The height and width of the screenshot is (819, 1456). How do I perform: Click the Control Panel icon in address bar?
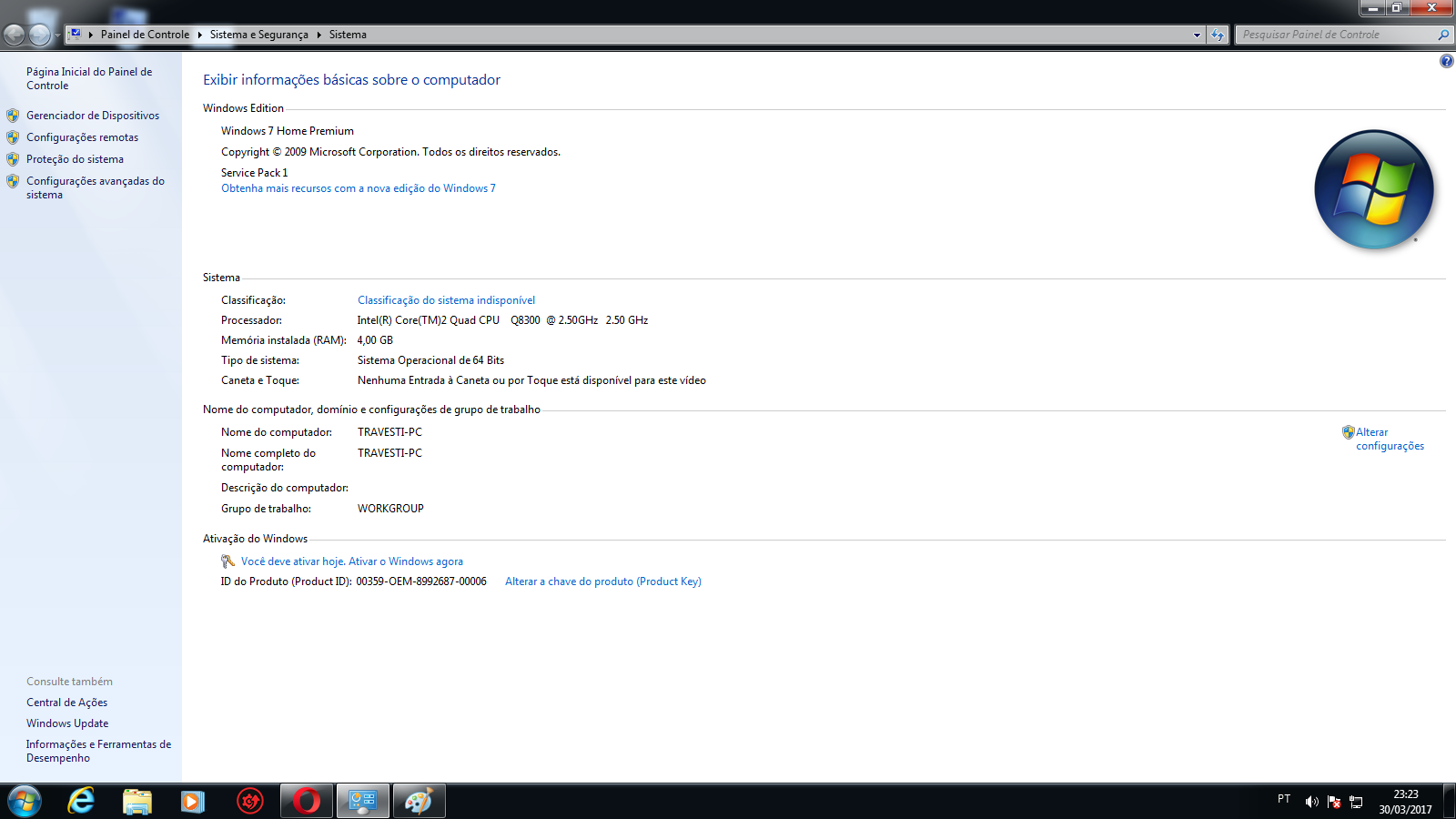[76, 35]
